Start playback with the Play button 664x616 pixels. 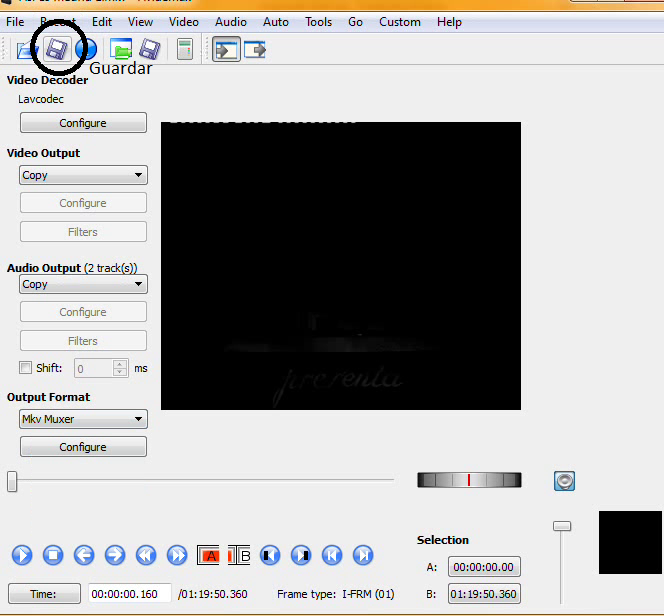coord(22,555)
